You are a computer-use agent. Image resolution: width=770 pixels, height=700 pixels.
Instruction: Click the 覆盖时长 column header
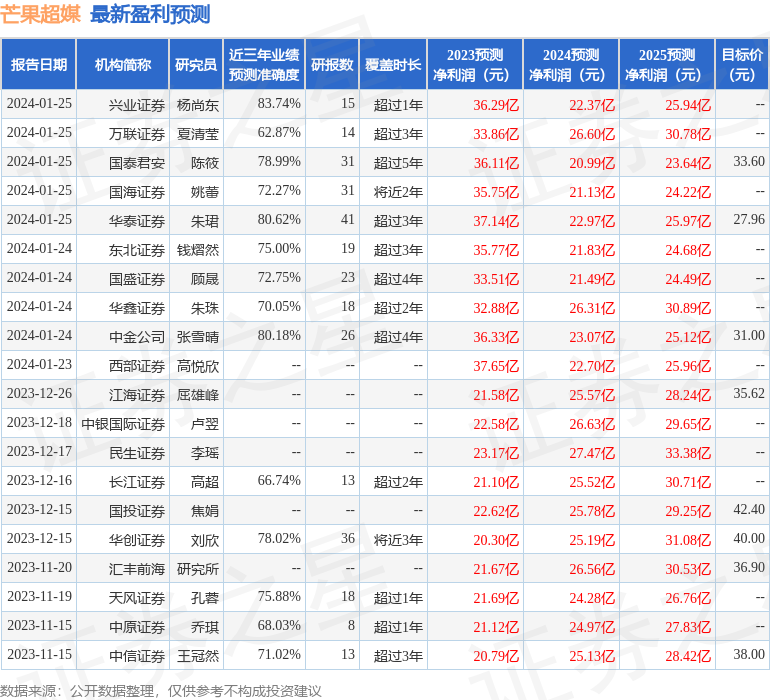(393, 64)
